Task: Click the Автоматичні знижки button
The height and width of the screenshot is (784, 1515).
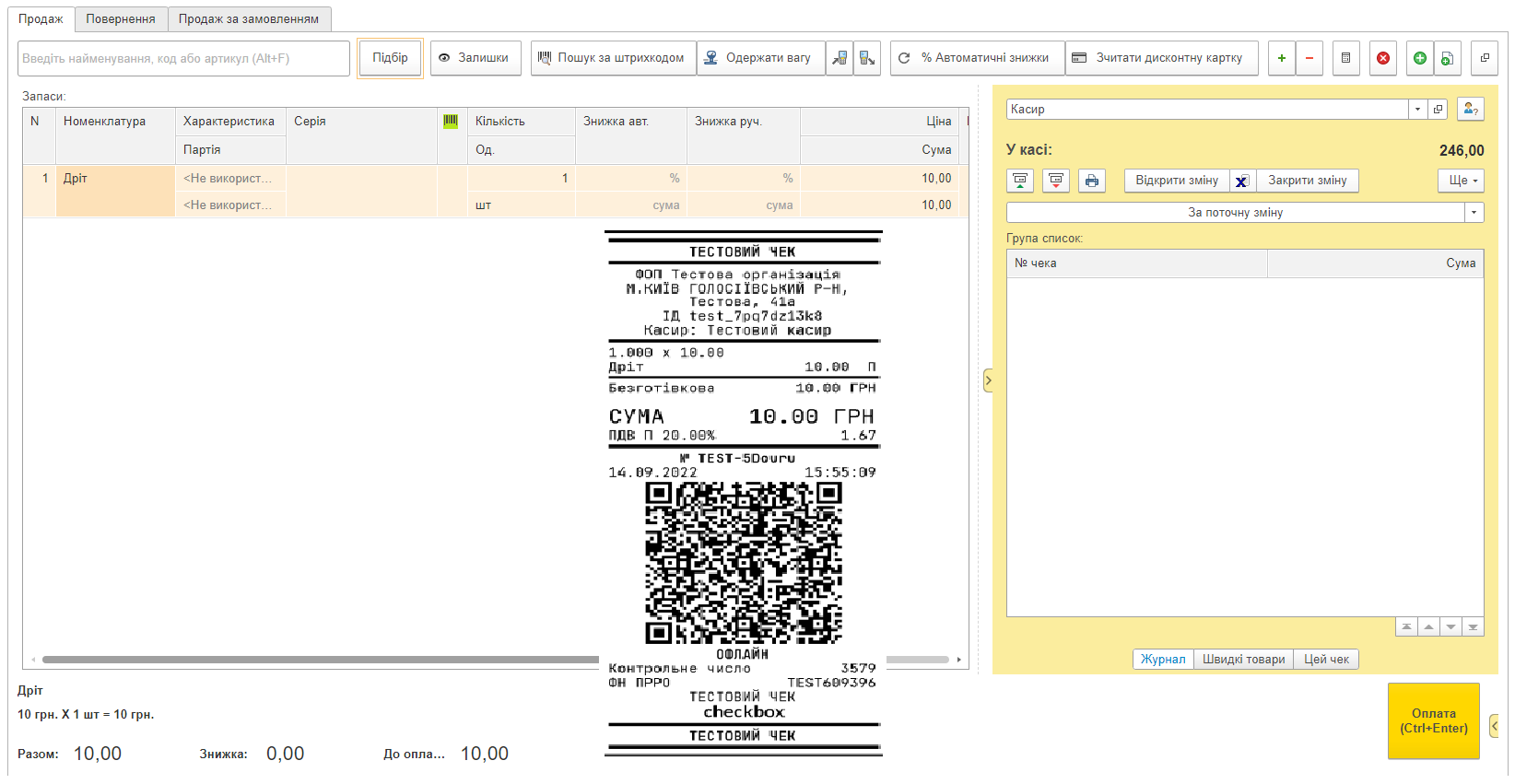Action: [977, 58]
